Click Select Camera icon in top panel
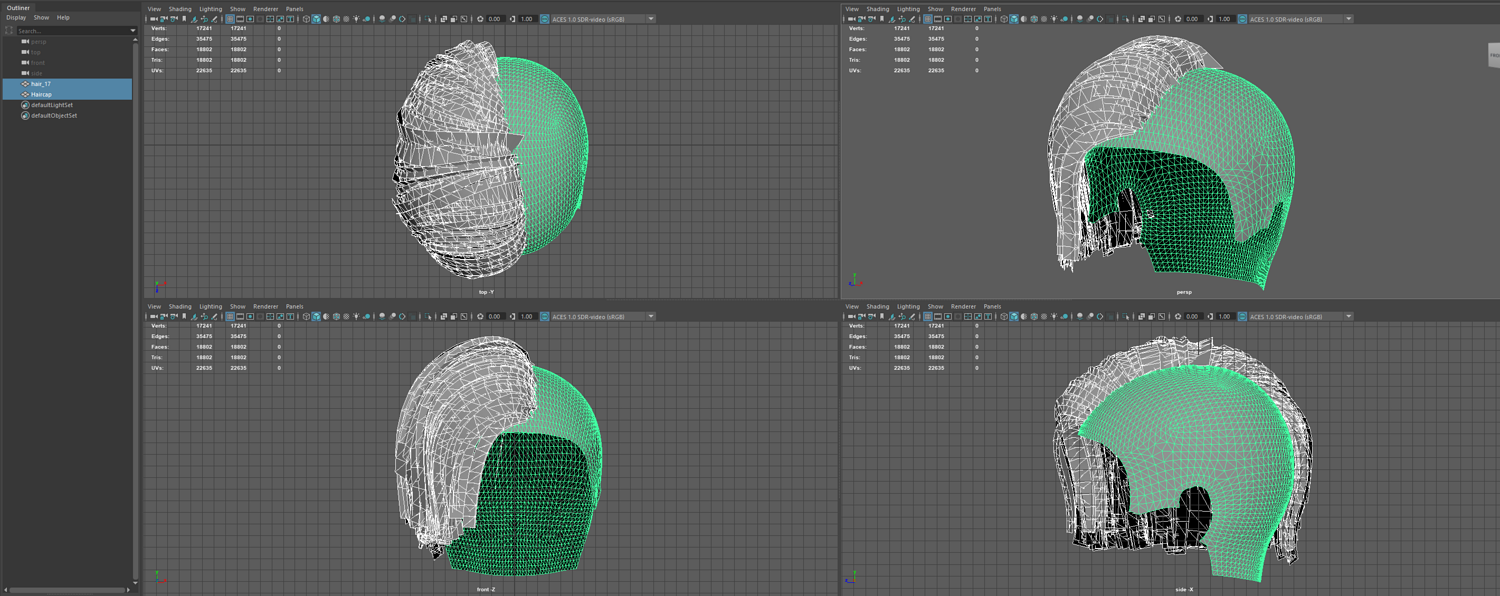The height and width of the screenshot is (596, 1500). pyautogui.click(x=153, y=19)
